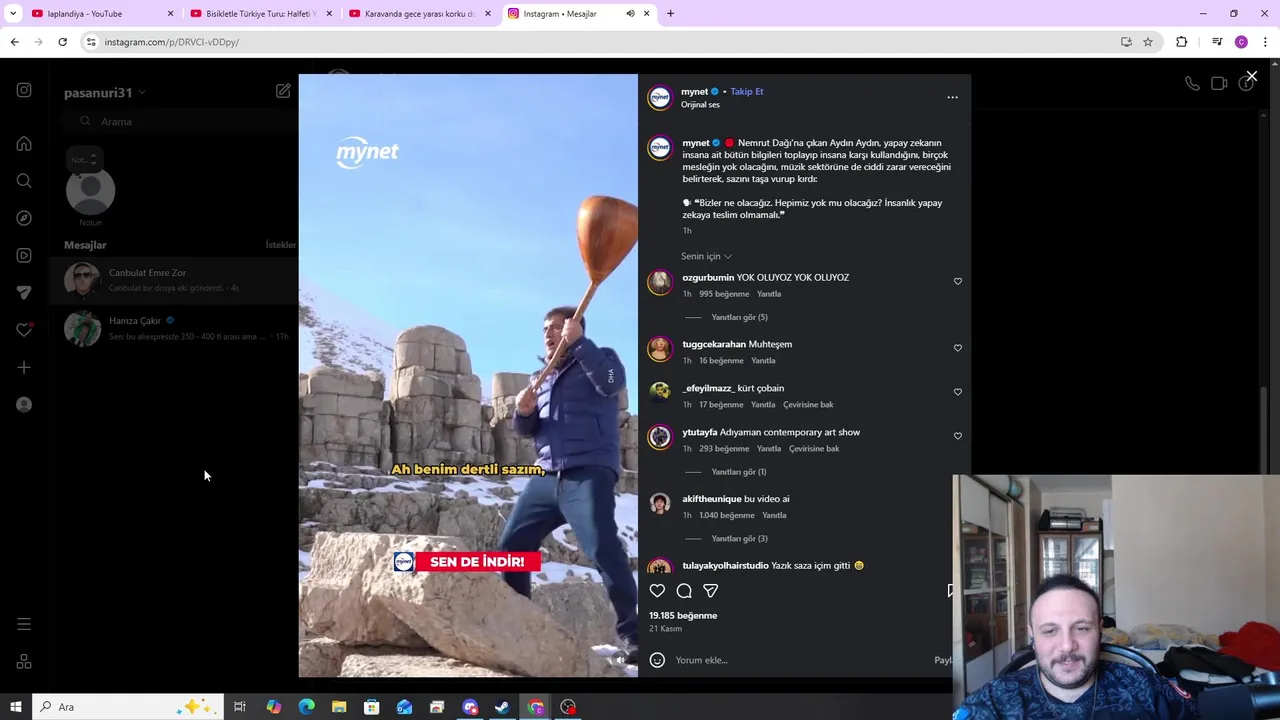The width and height of the screenshot is (1280, 720).
Task: Reload the page with Chrome's refresh icon
Action: click(x=62, y=42)
